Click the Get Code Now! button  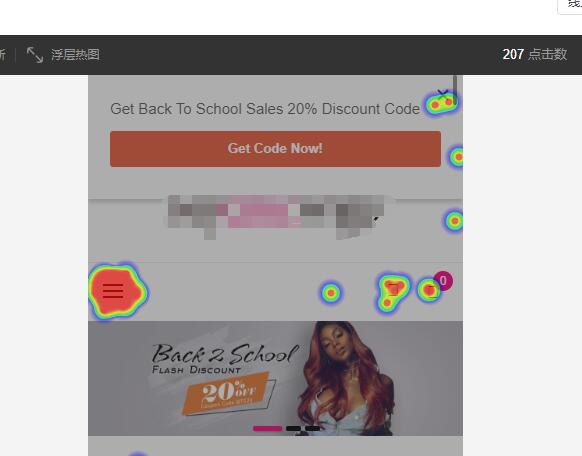tap(275, 149)
